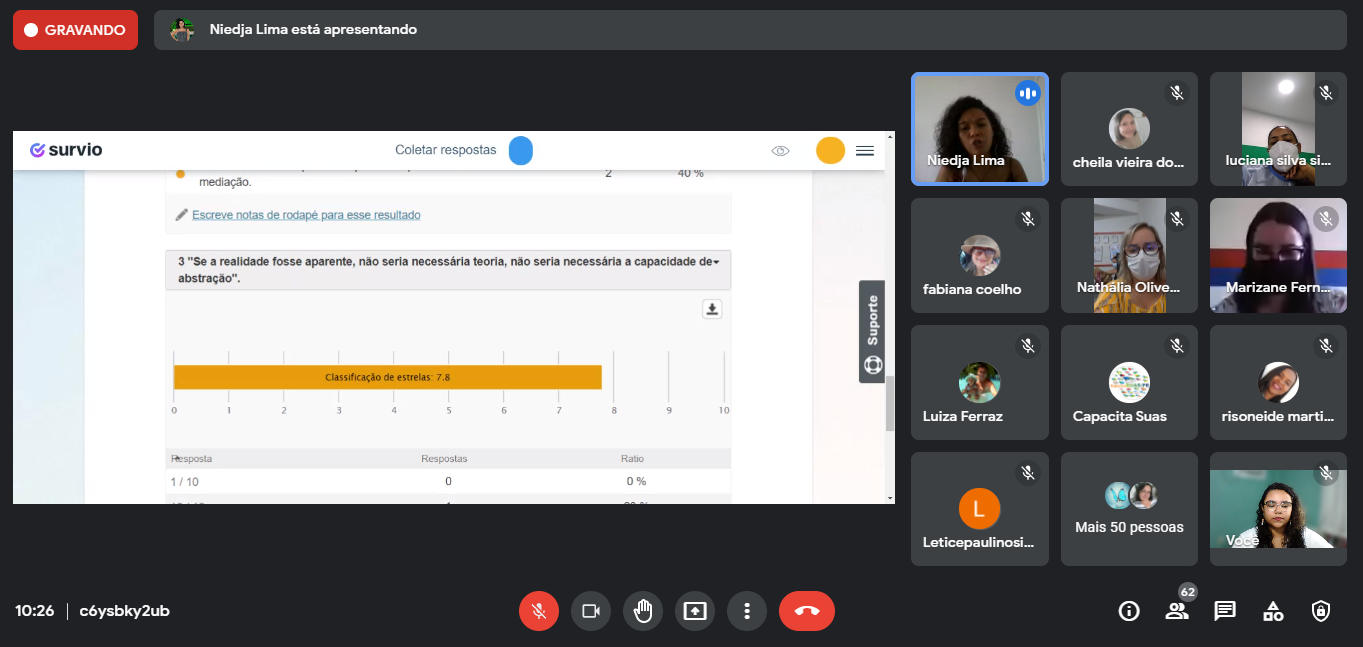The height and width of the screenshot is (647, 1363).
Task: Open host controls lock icon
Action: point(1321,611)
